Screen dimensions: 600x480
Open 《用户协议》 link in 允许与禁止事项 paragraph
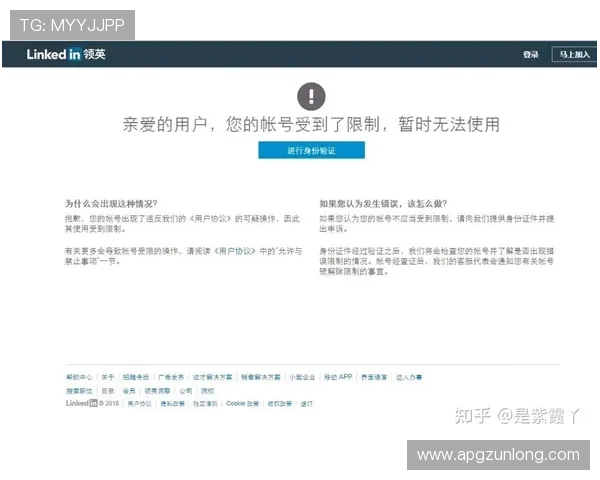(x=234, y=251)
